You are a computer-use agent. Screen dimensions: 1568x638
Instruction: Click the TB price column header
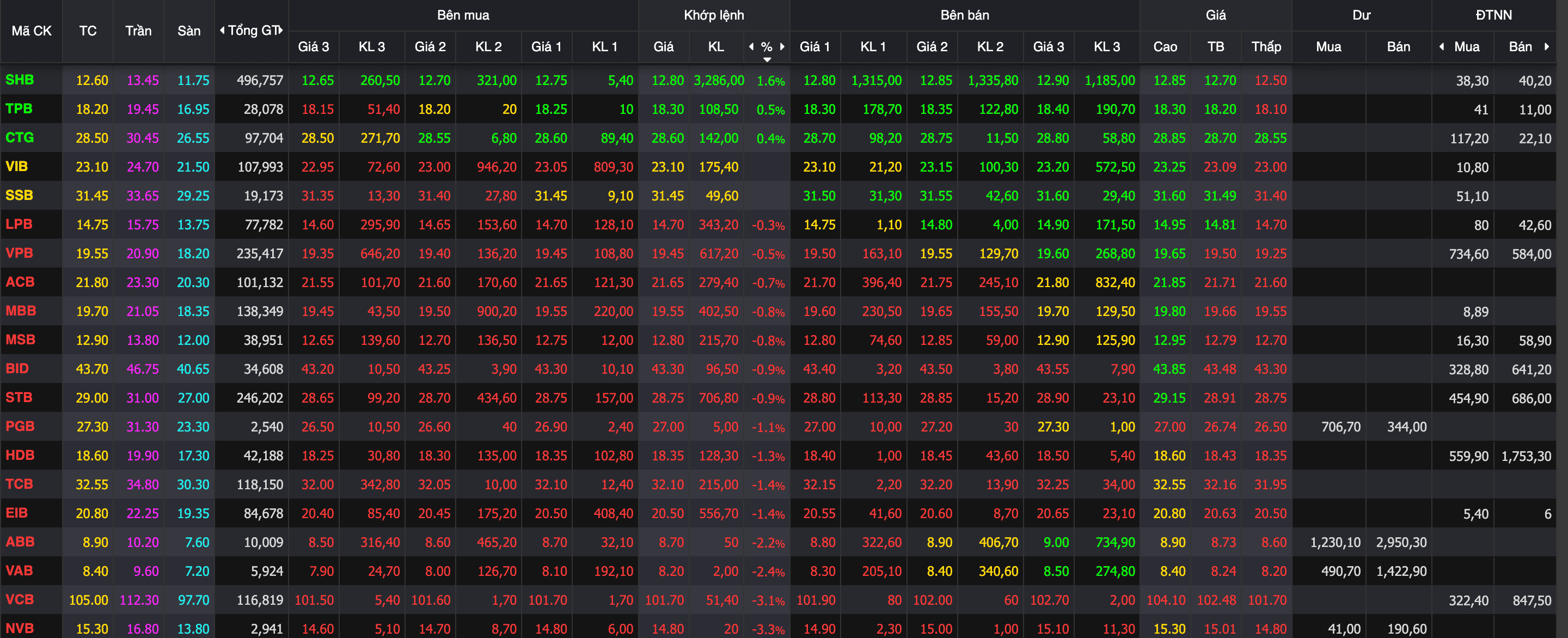1216,47
